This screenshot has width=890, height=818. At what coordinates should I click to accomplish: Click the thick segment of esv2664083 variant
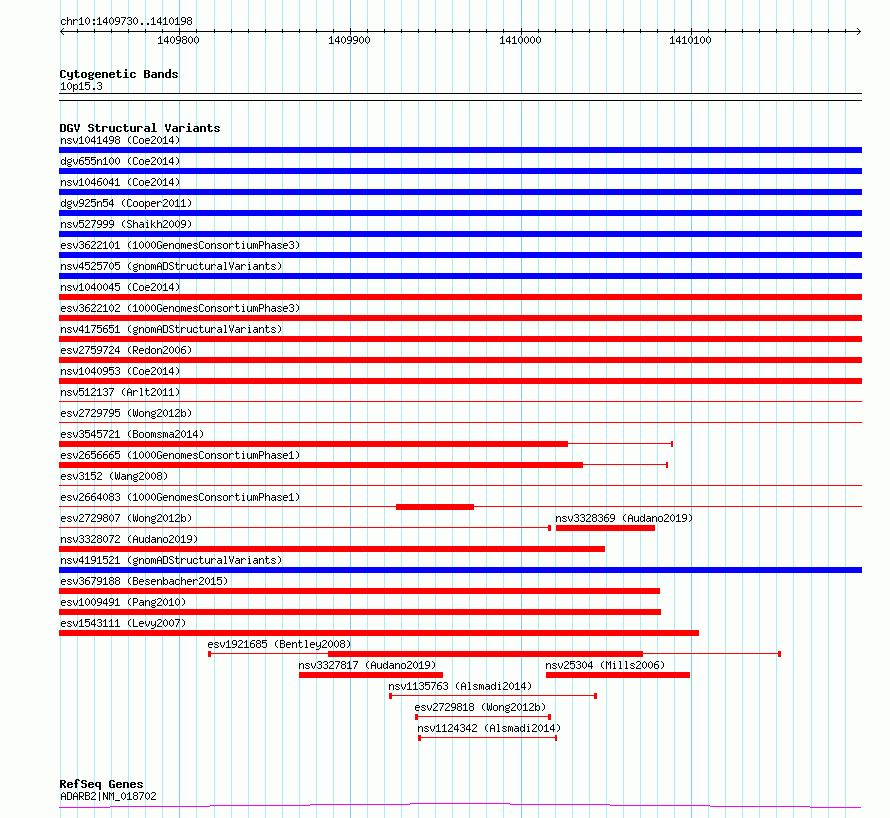click(435, 507)
